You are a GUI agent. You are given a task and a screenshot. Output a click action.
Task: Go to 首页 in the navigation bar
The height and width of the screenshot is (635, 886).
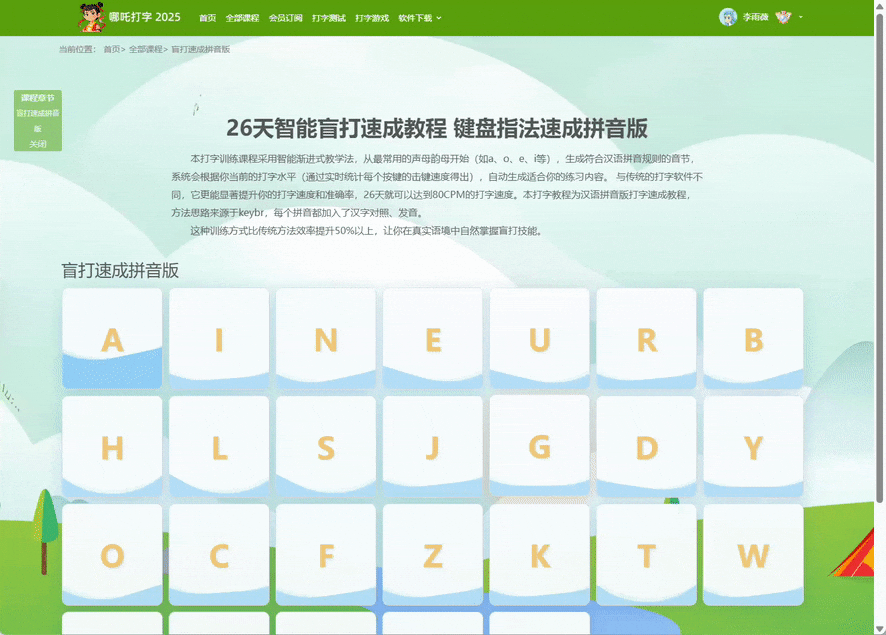[x=207, y=18]
